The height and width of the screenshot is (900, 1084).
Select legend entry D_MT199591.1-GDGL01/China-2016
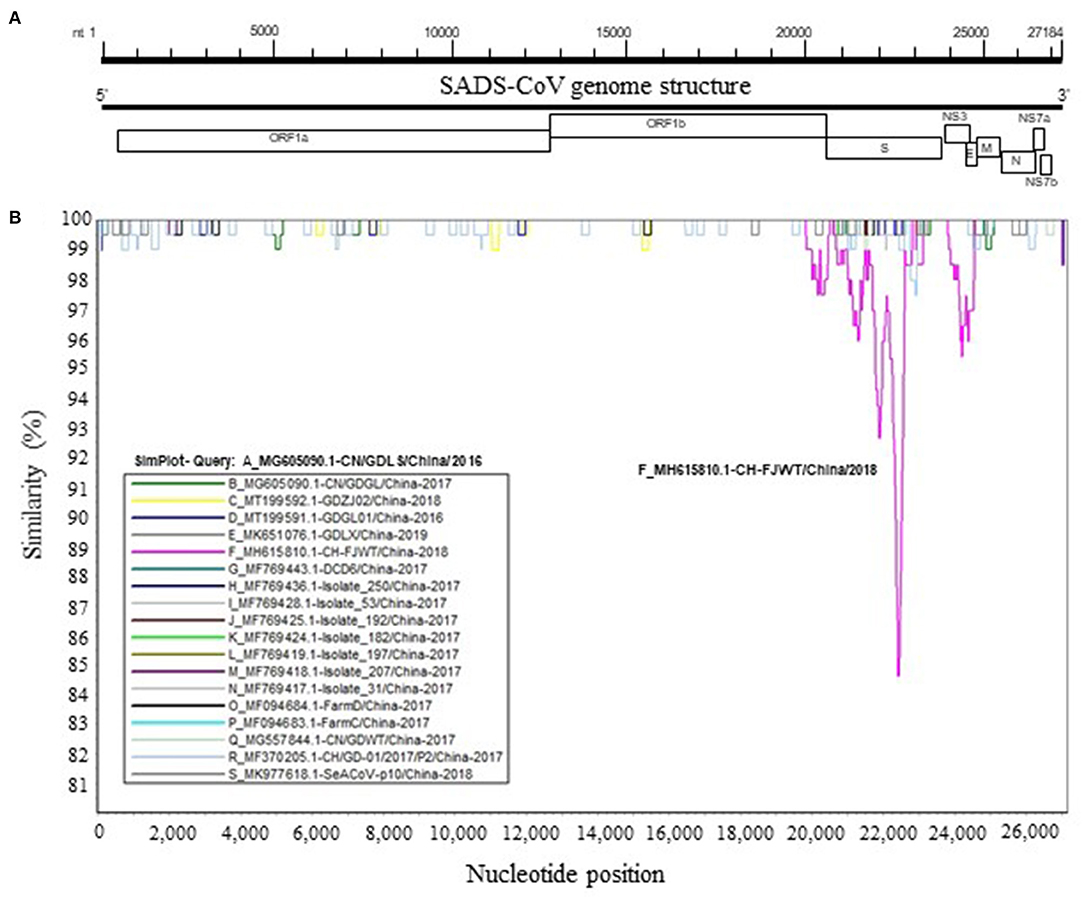[x=336, y=518]
